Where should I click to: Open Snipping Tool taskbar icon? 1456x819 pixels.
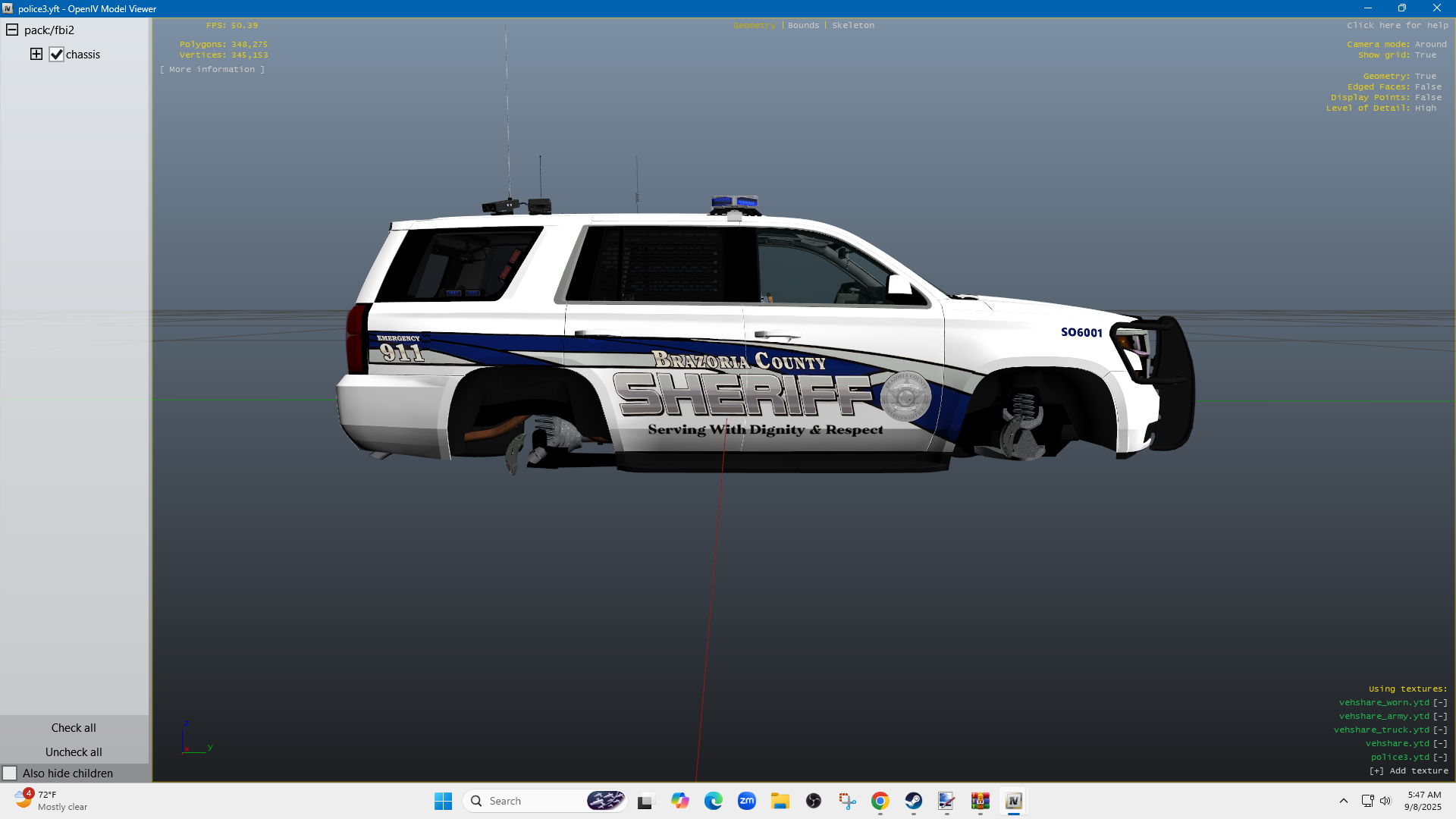tap(847, 801)
